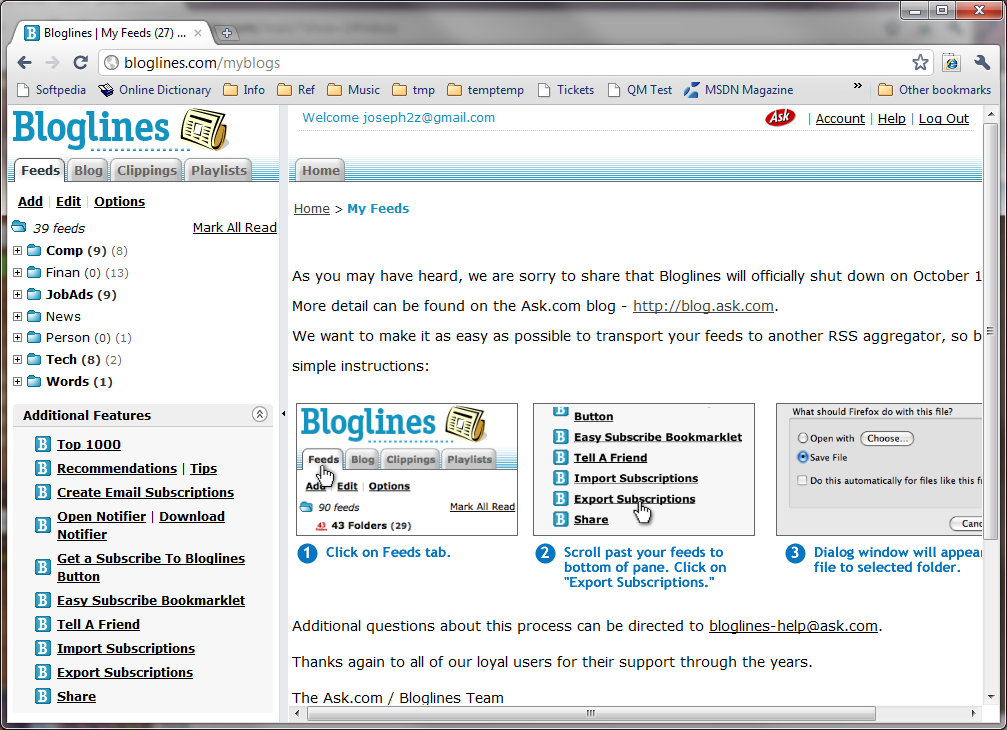Click the browser forward arrow

53,62
